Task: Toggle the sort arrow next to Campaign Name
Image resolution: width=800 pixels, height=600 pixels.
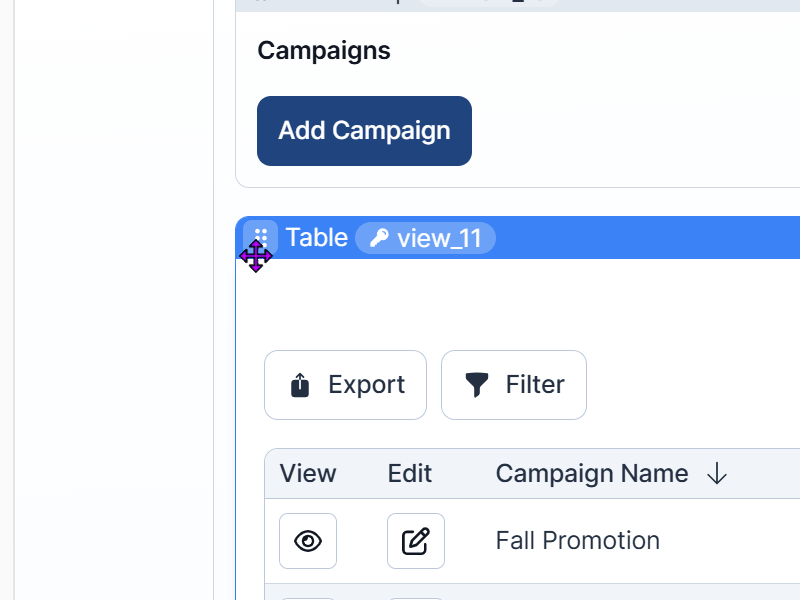Action: pos(717,473)
